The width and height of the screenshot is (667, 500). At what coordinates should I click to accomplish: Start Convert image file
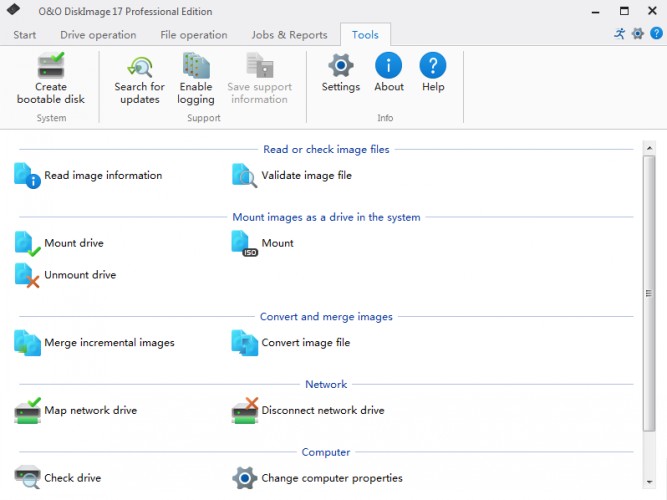click(305, 343)
